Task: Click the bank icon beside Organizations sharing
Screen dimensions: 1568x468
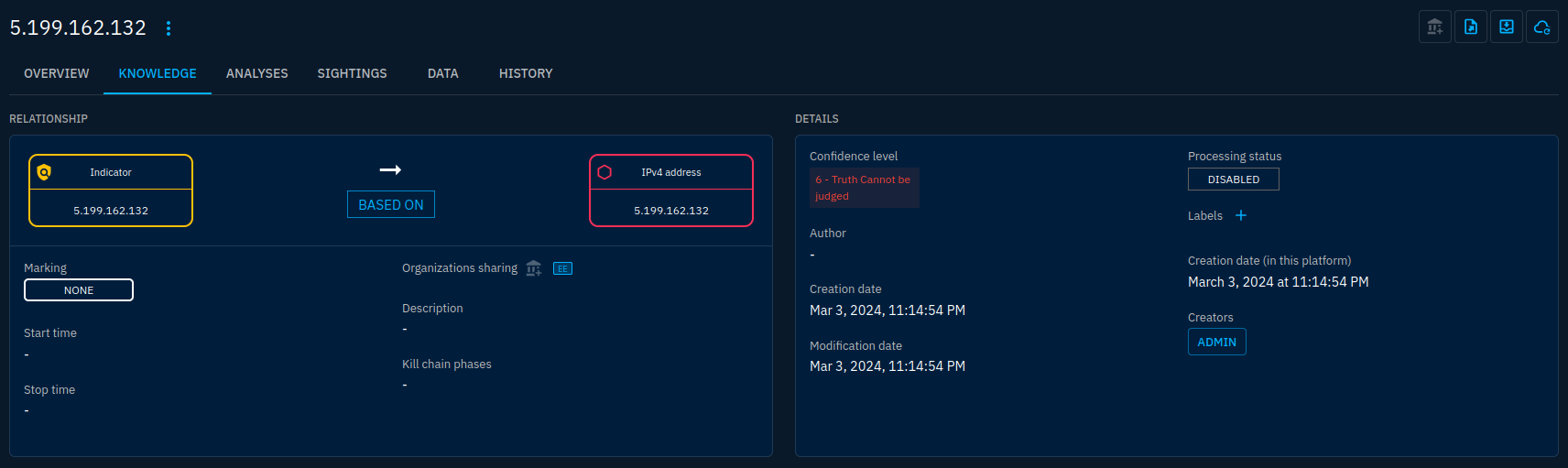Action: point(534,268)
